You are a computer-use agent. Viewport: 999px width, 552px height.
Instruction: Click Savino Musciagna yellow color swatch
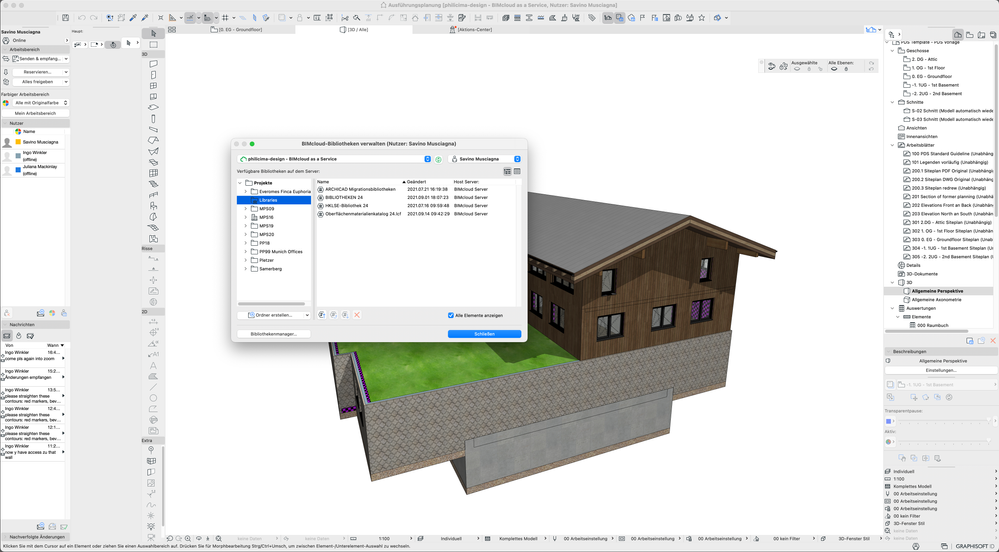(x=18, y=142)
